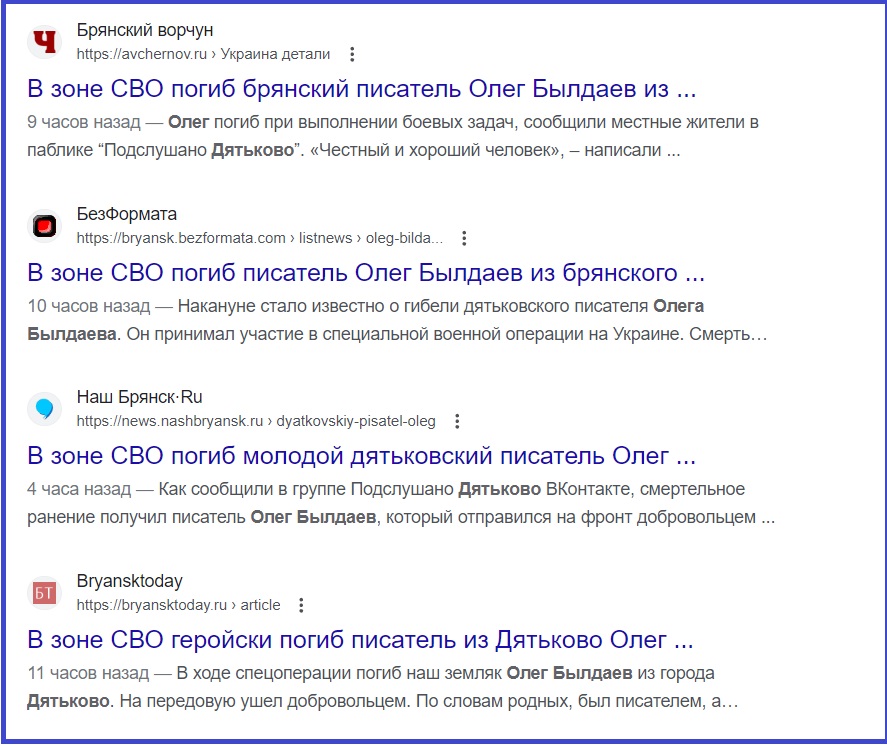Click the bryansk.bezformata.com URL breadcrumb

(x=259, y=238)
